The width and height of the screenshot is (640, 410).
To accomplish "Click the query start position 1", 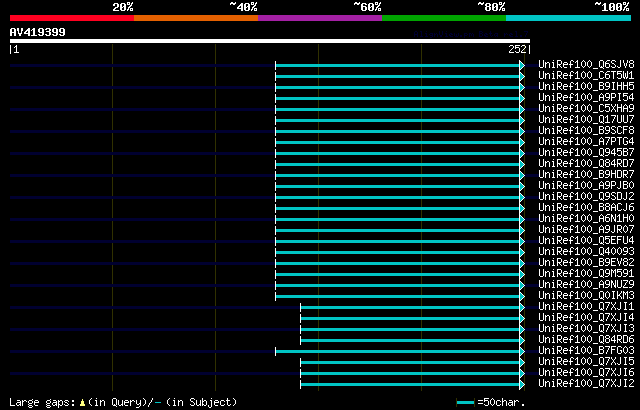I will coord(16,49).
